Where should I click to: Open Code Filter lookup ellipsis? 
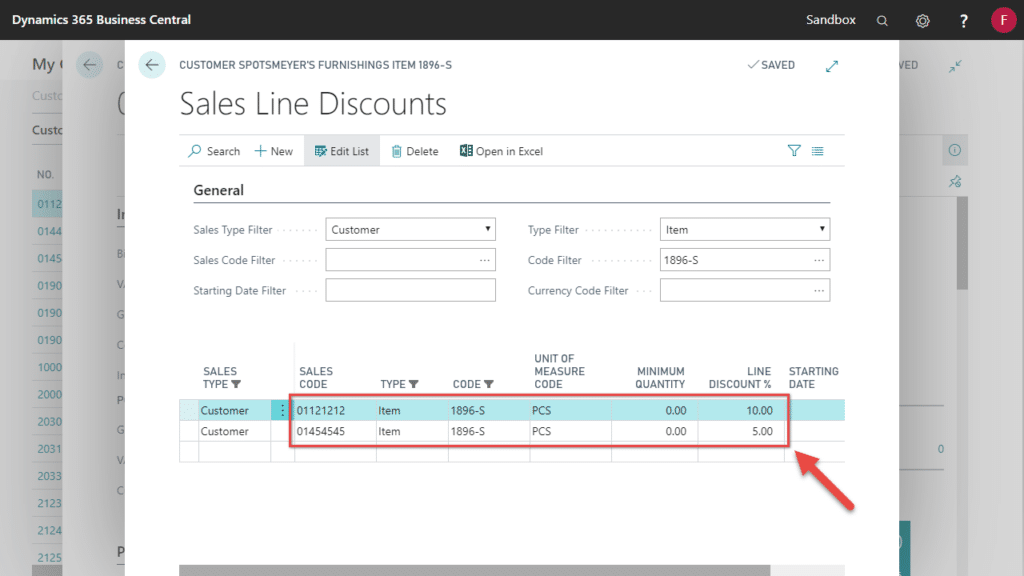(819, 260)
